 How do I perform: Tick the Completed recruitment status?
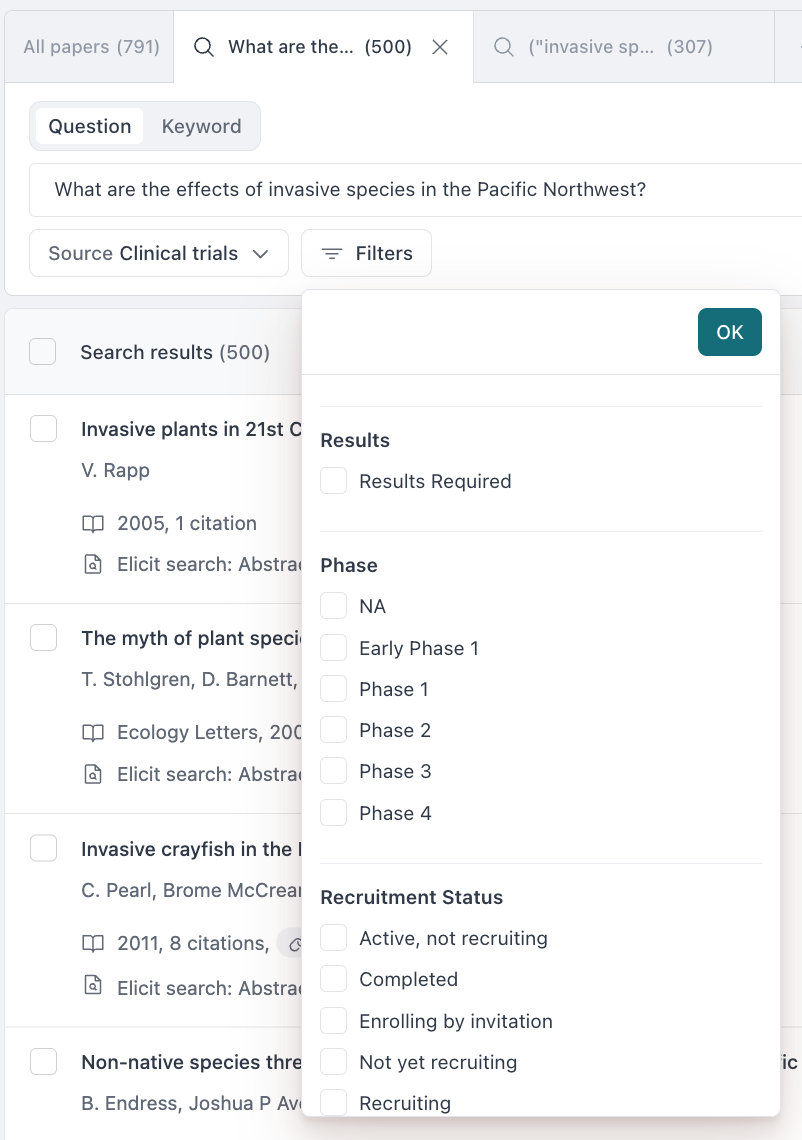click(x=334, y=980)
